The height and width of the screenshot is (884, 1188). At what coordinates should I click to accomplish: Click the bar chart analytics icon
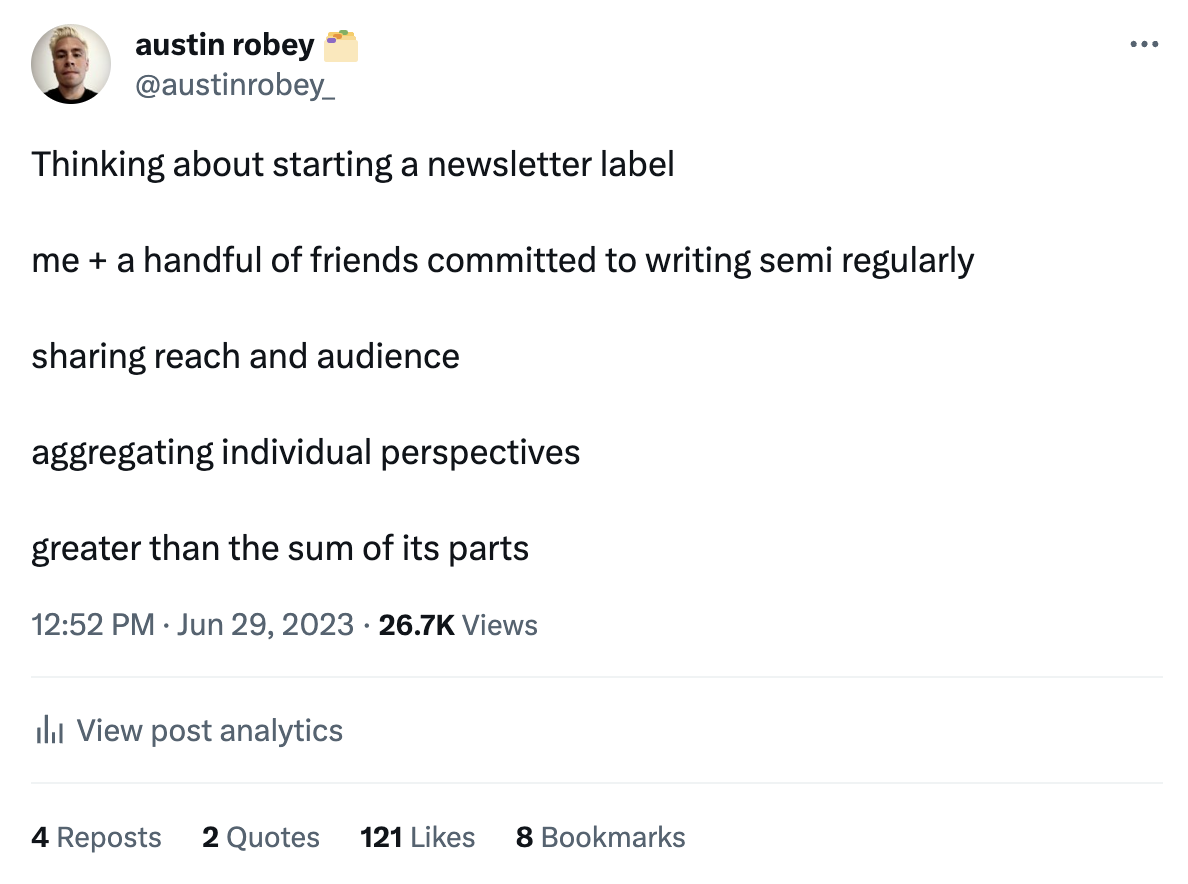tap(49, 732)
